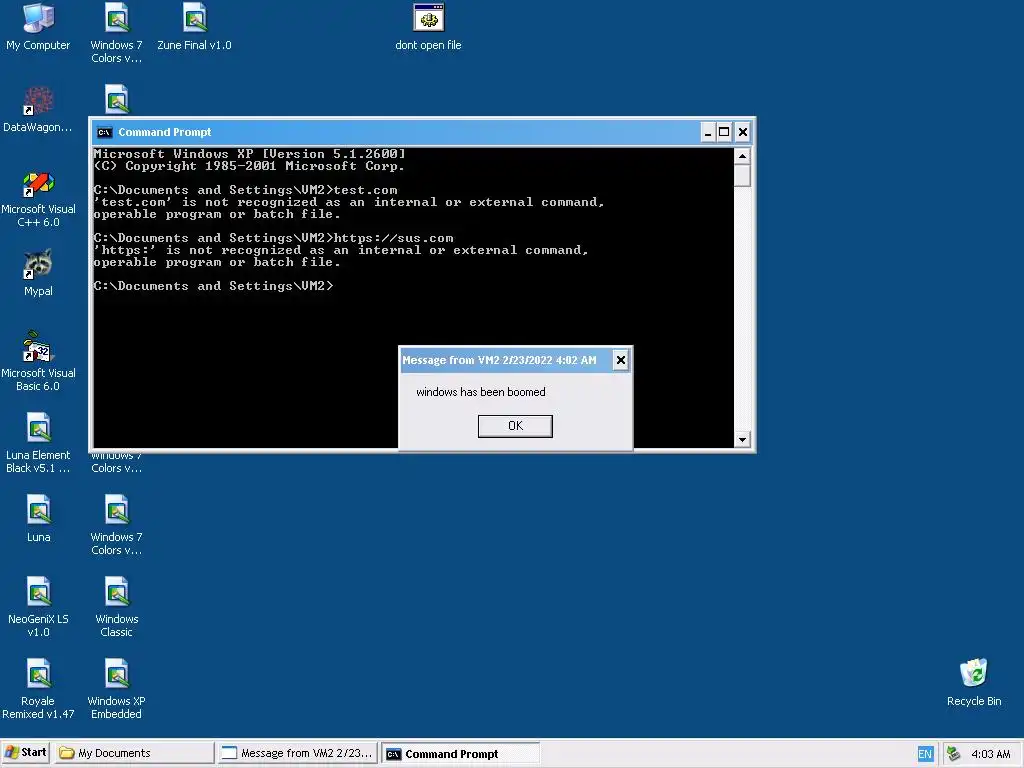Switch to 'Message from VM2' taskbar button
This screenshot has width=1024, height=768.
coord(298,753)
